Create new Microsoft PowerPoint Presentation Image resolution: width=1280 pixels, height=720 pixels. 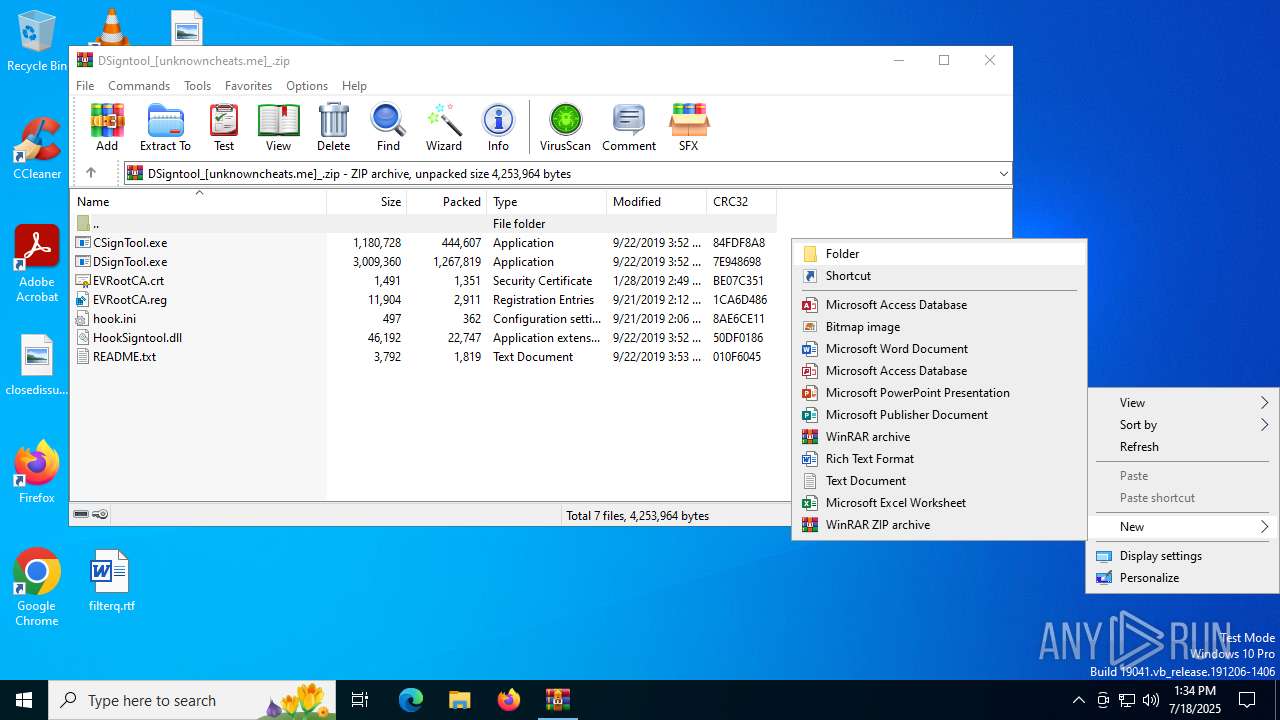tap(939, 393)
